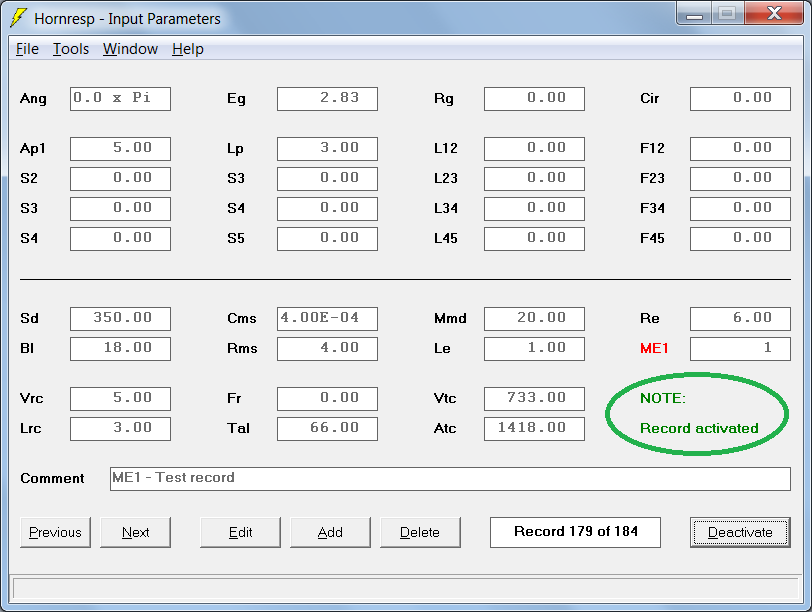
Task: Select the S5 input field
Action: (x=327, y=239)
